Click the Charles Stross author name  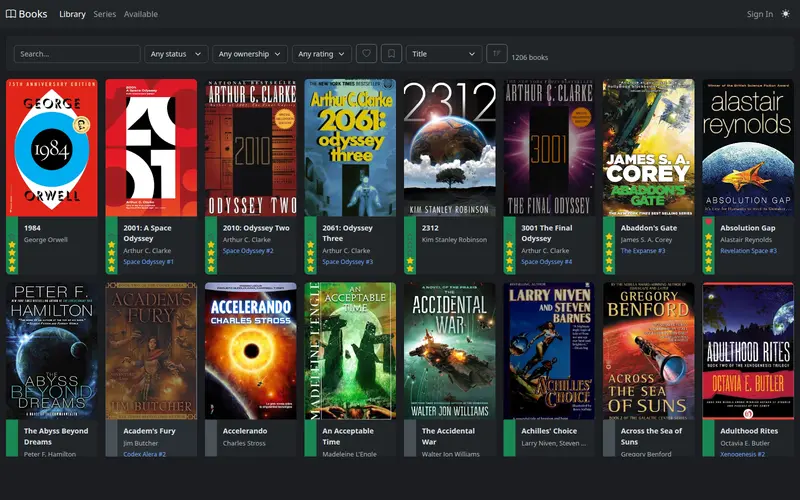click(244, 443)
